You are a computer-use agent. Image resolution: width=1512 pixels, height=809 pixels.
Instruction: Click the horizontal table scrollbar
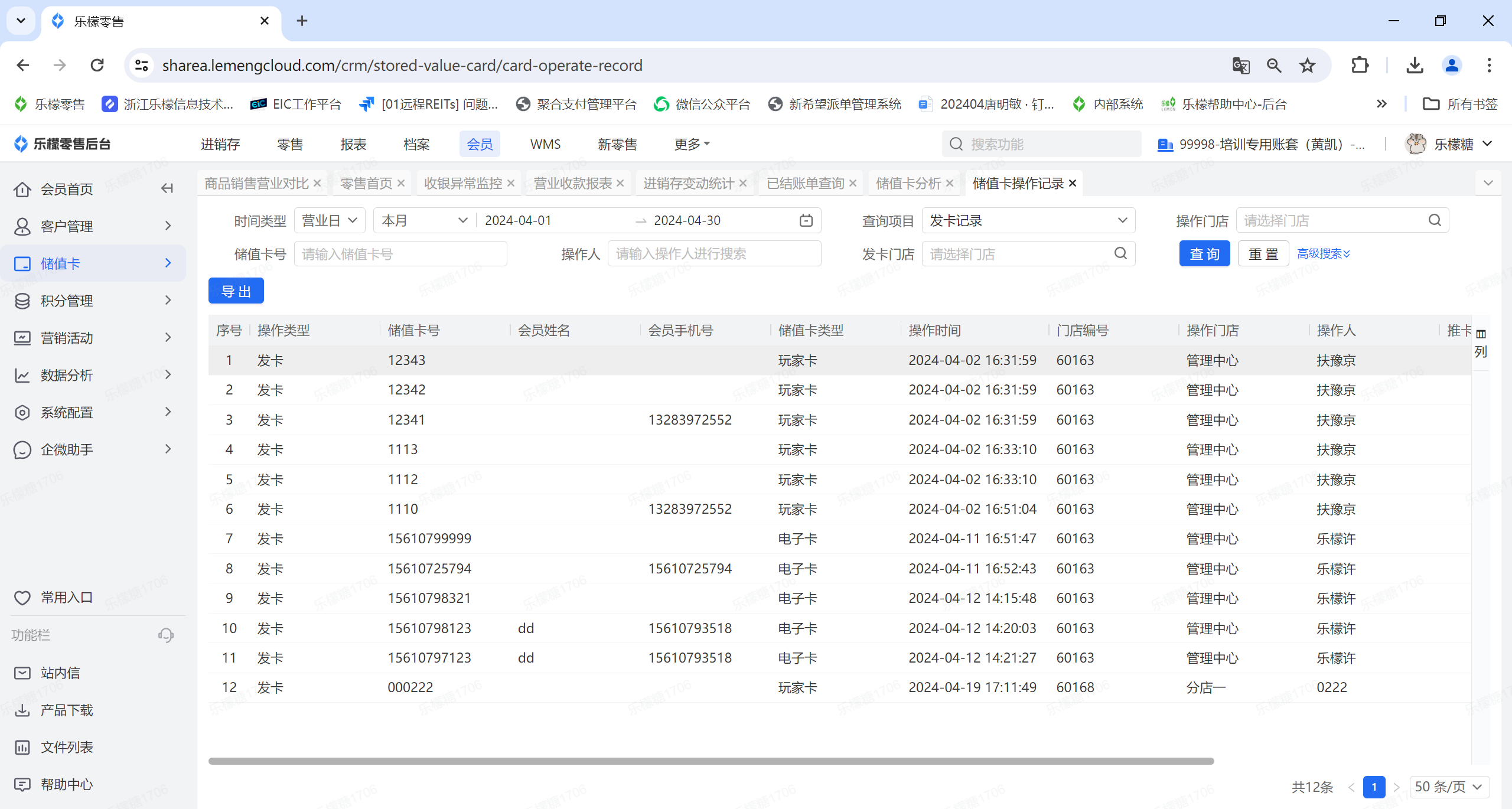coord(711,761)
